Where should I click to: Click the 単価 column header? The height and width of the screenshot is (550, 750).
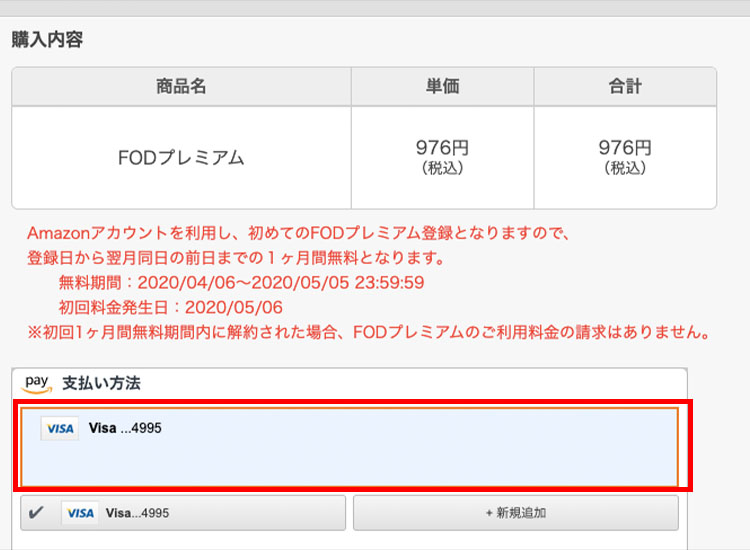tap(442, 87)
